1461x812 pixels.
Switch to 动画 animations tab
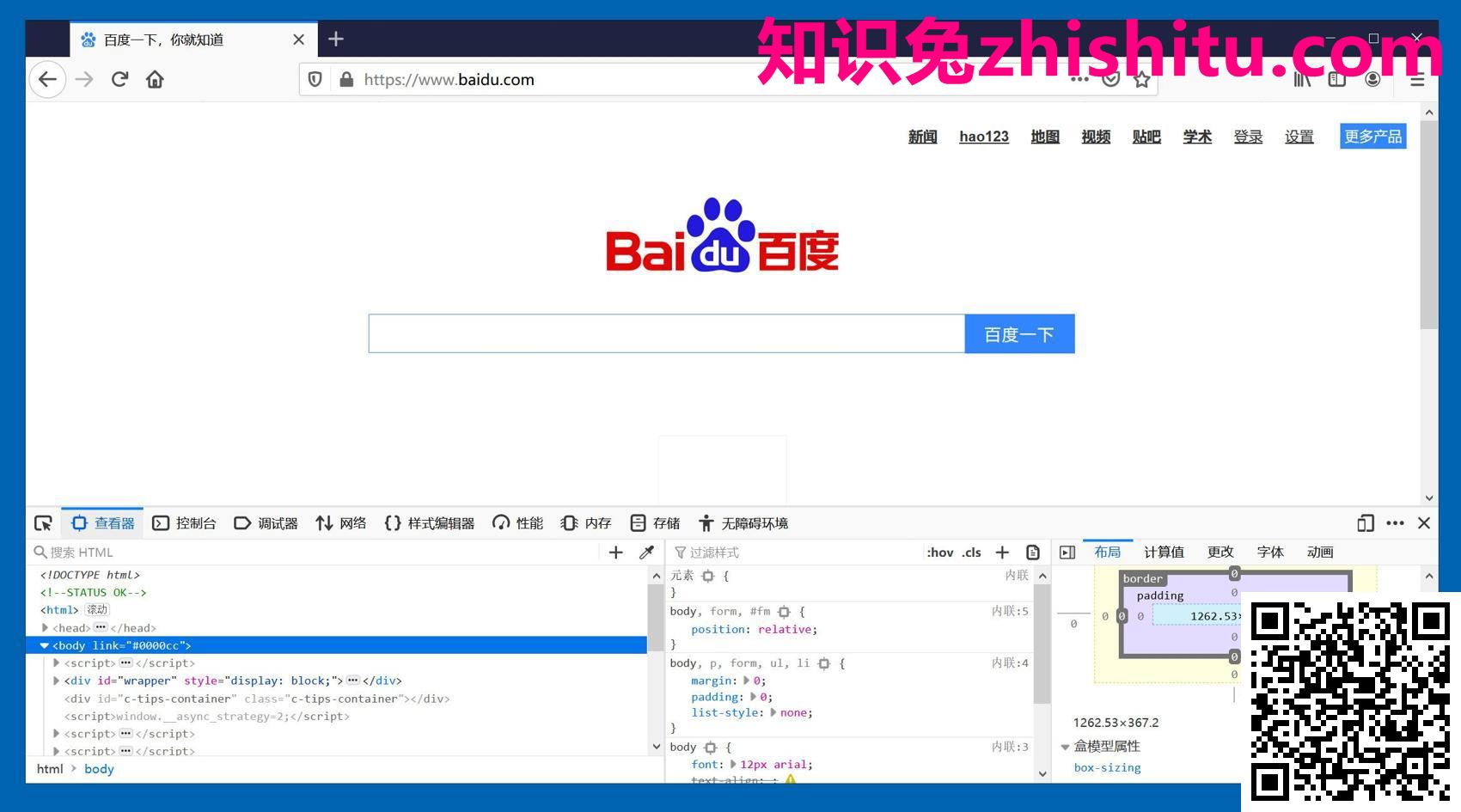click(x=1320, y=553)
